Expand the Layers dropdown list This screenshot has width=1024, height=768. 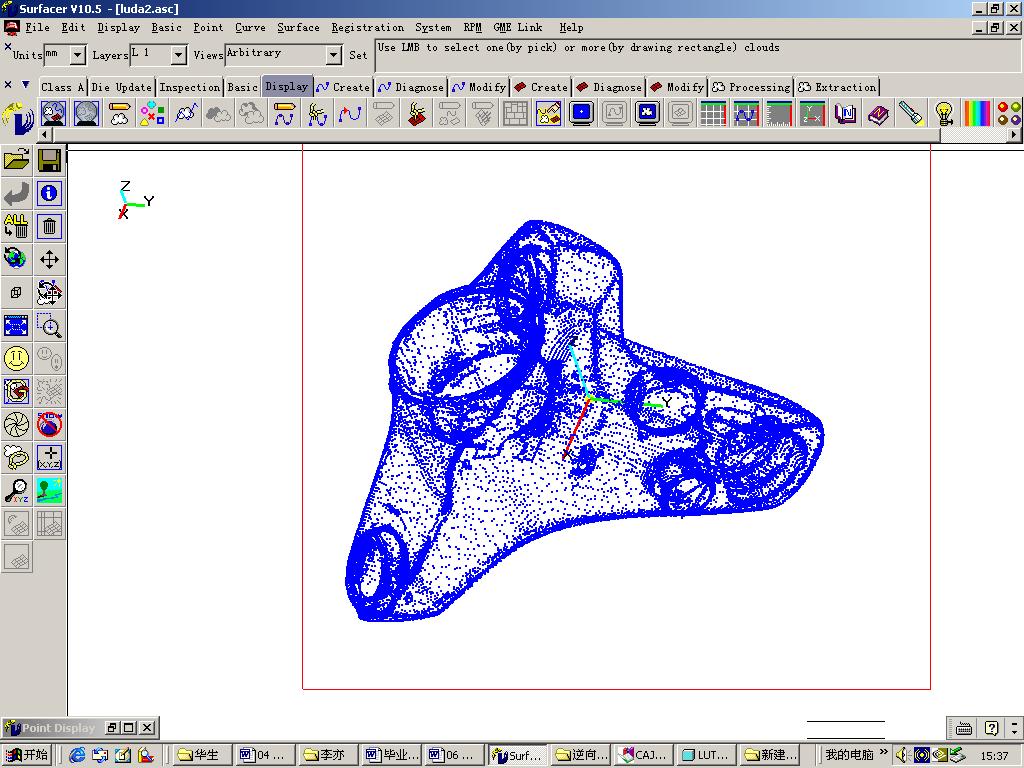coord(178,55)
